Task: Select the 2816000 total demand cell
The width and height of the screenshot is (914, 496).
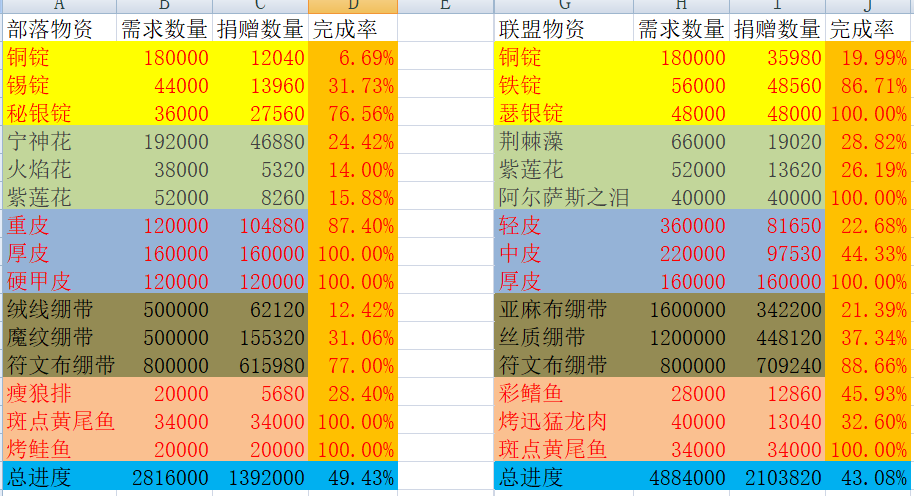Action: (x=163, y=477)
